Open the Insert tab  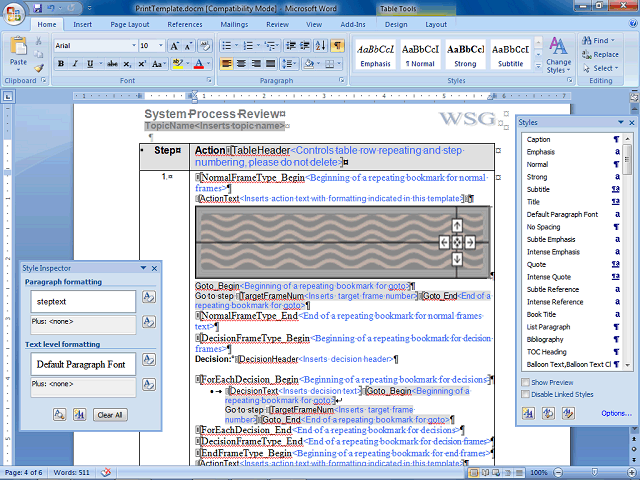click(x=82, y=24)
